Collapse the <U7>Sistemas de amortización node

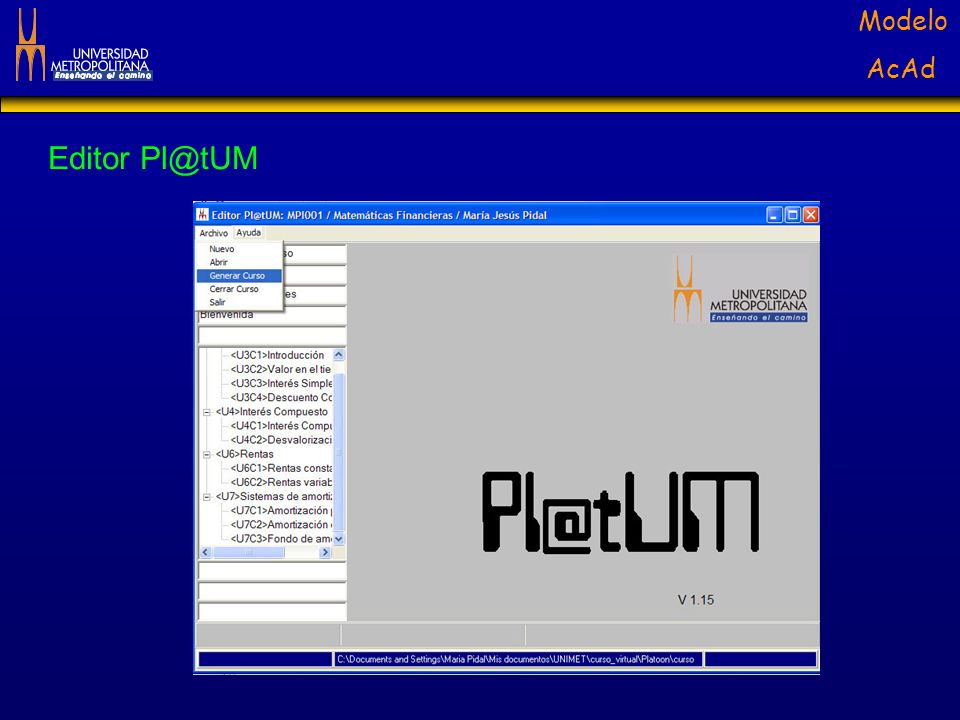coord(207,497)
